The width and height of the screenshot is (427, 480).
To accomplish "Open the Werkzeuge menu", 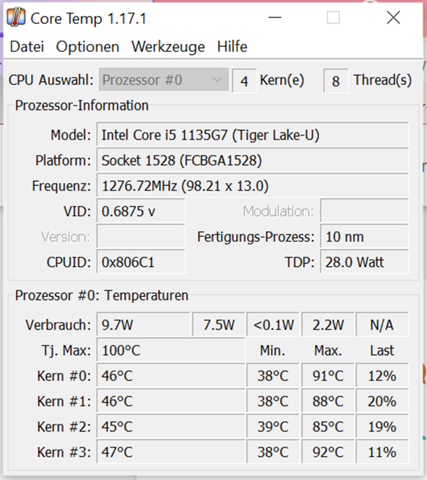I will [x=168, y=47].
